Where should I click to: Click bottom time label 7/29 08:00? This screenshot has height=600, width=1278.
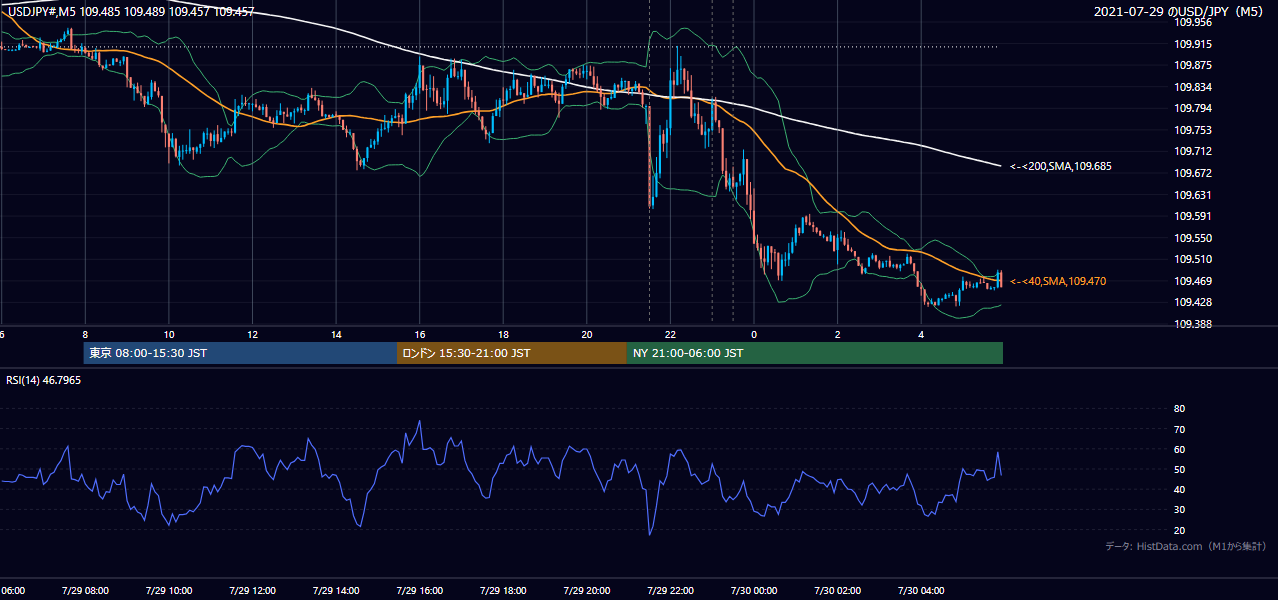coord(85,591)
